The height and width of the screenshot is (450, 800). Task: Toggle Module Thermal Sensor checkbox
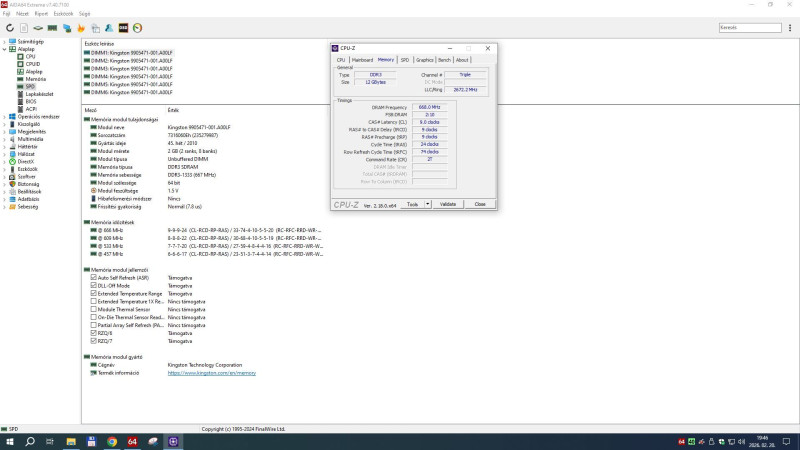[x=93, y=309]
